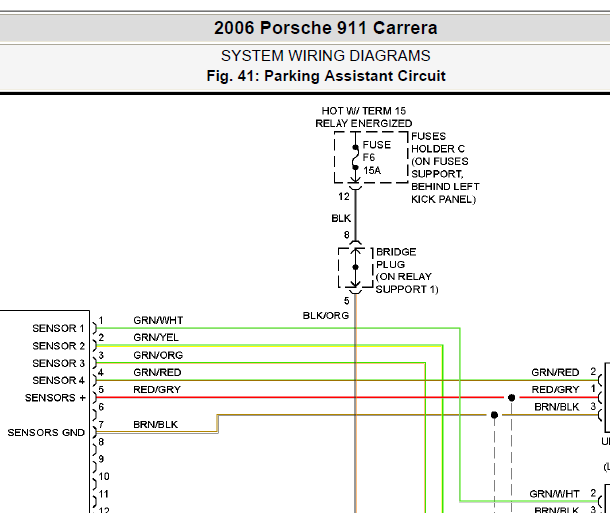Click the 'BLK/ORG' wire label
The height and width of the screenshot is (513, 610).
pos(326,315)
